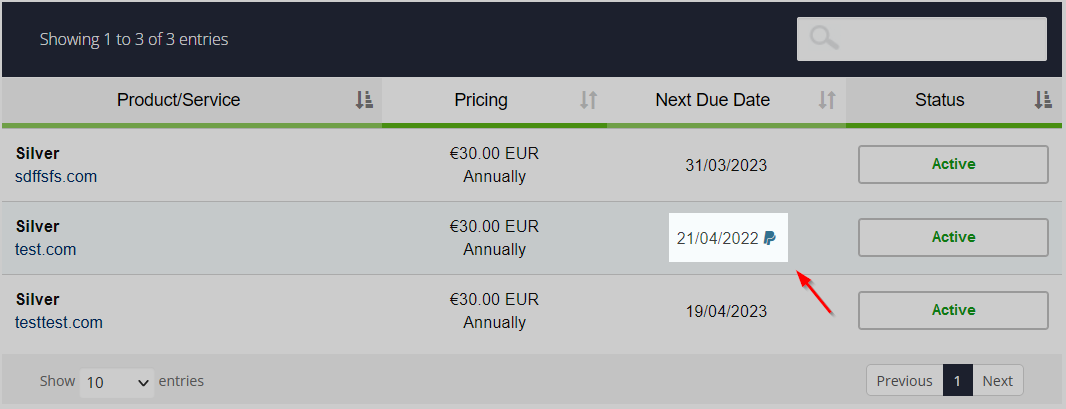Go to the Previous page

(904, 380)
